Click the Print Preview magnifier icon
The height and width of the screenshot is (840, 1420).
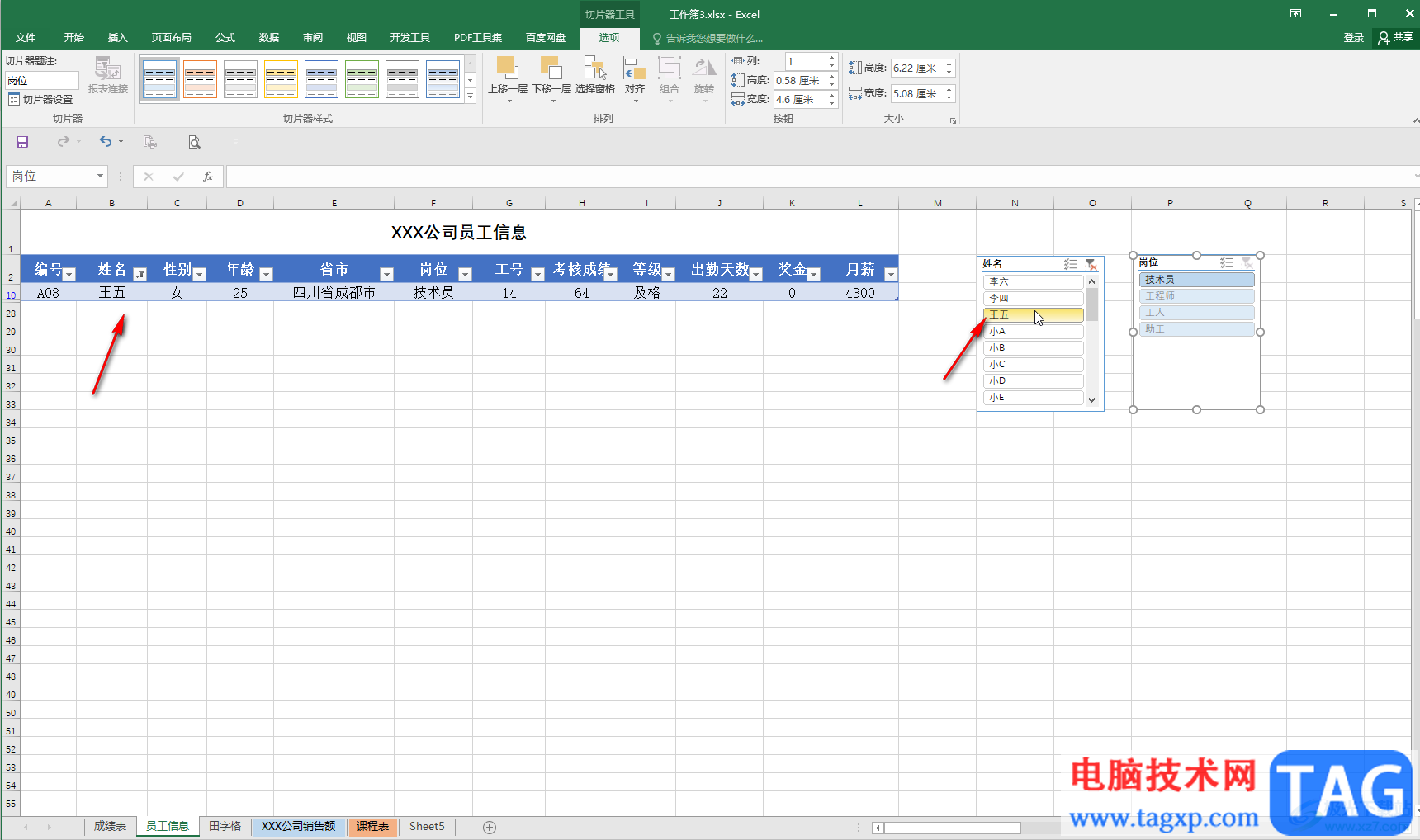click(194, 142)
